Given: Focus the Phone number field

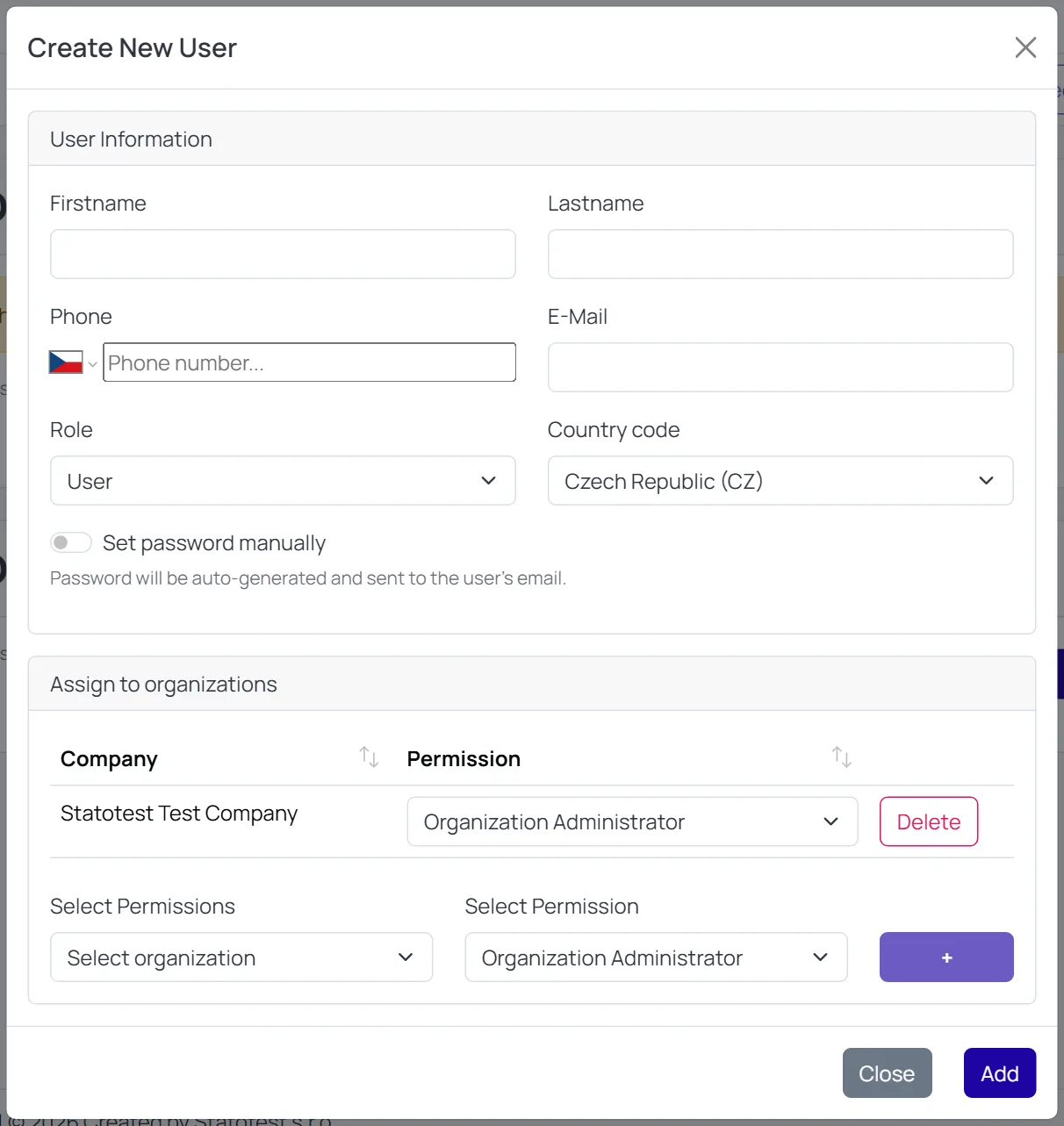Looking at the screenshot, I should pyautogui.click(x=309, y=362).
